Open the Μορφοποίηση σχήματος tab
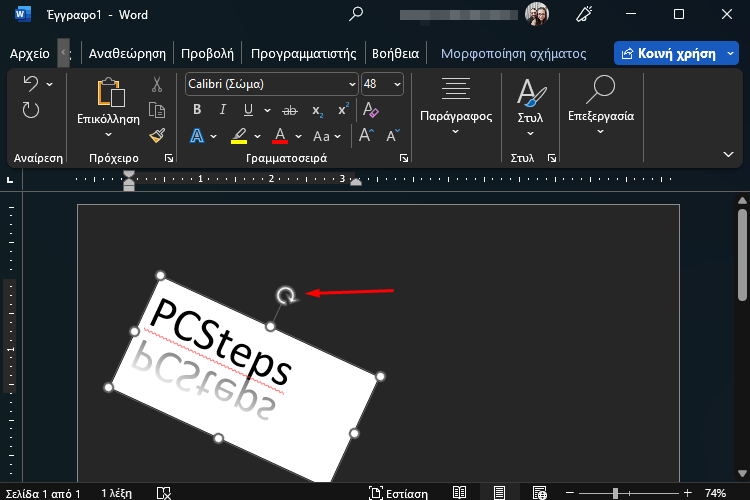Viewport: 750px width, 500px height. [x=513, y=54]
